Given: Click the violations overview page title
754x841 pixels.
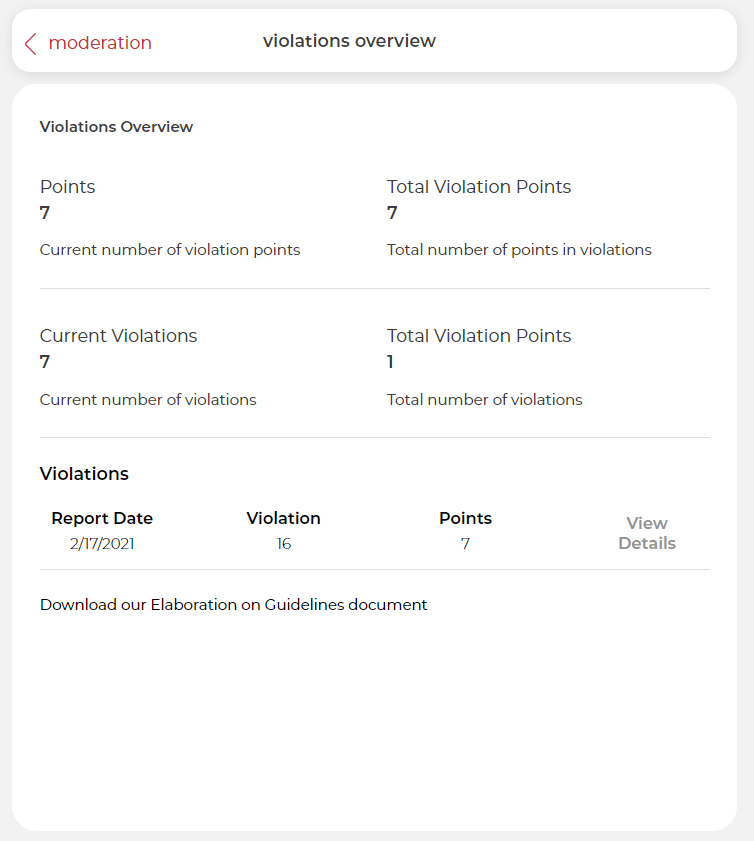Looking at the screenshot, I should pyautogui.click(x=349, y=41).
